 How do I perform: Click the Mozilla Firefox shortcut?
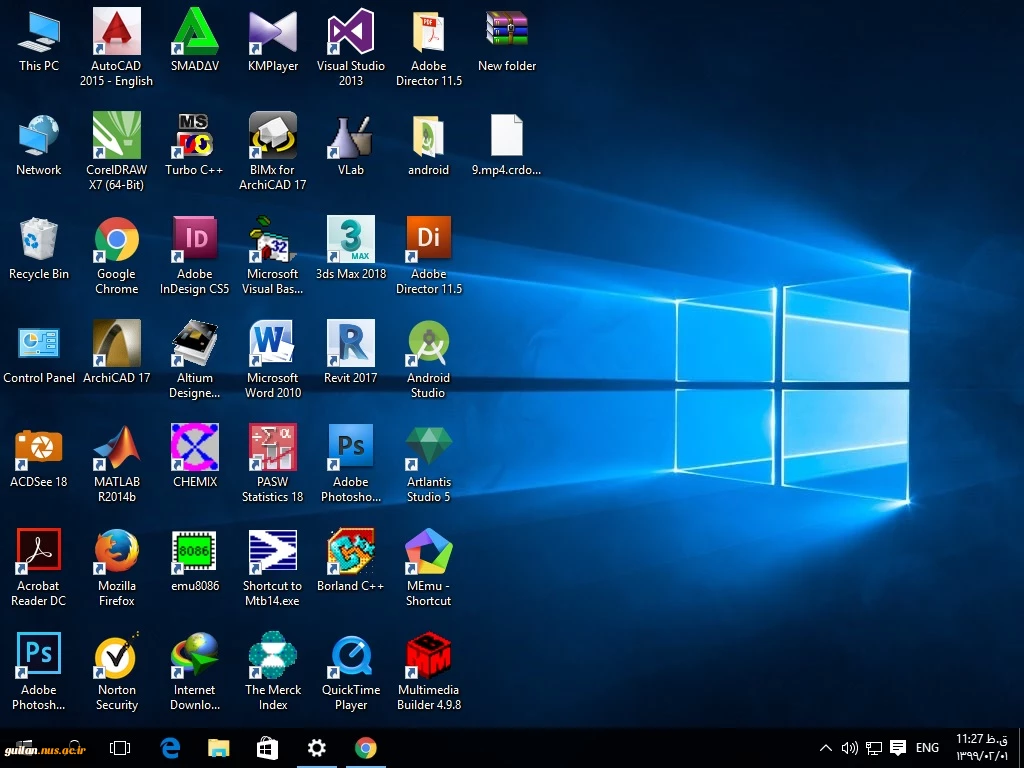(116, 566)
